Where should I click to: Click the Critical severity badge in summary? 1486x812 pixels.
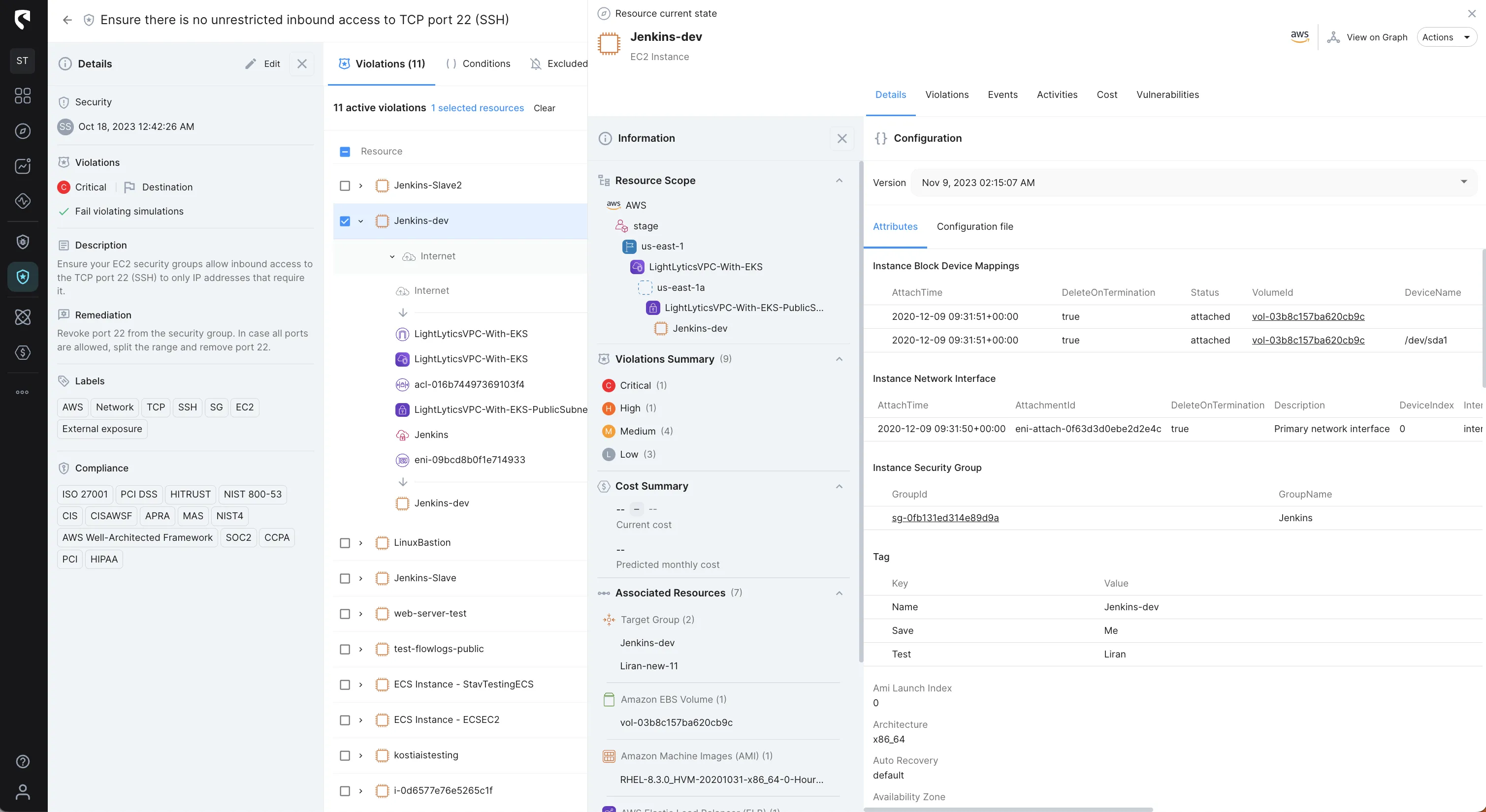(x=608, y=385)
